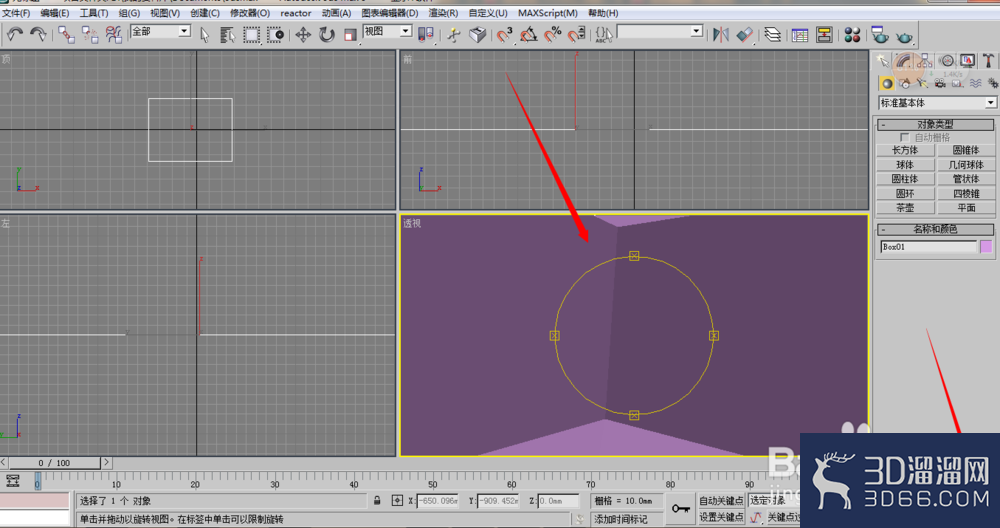Image resolution: width=1000 pixels, height=528 pixels.
Task: Click the 球体 sphere button
Action: coord(905,165)
